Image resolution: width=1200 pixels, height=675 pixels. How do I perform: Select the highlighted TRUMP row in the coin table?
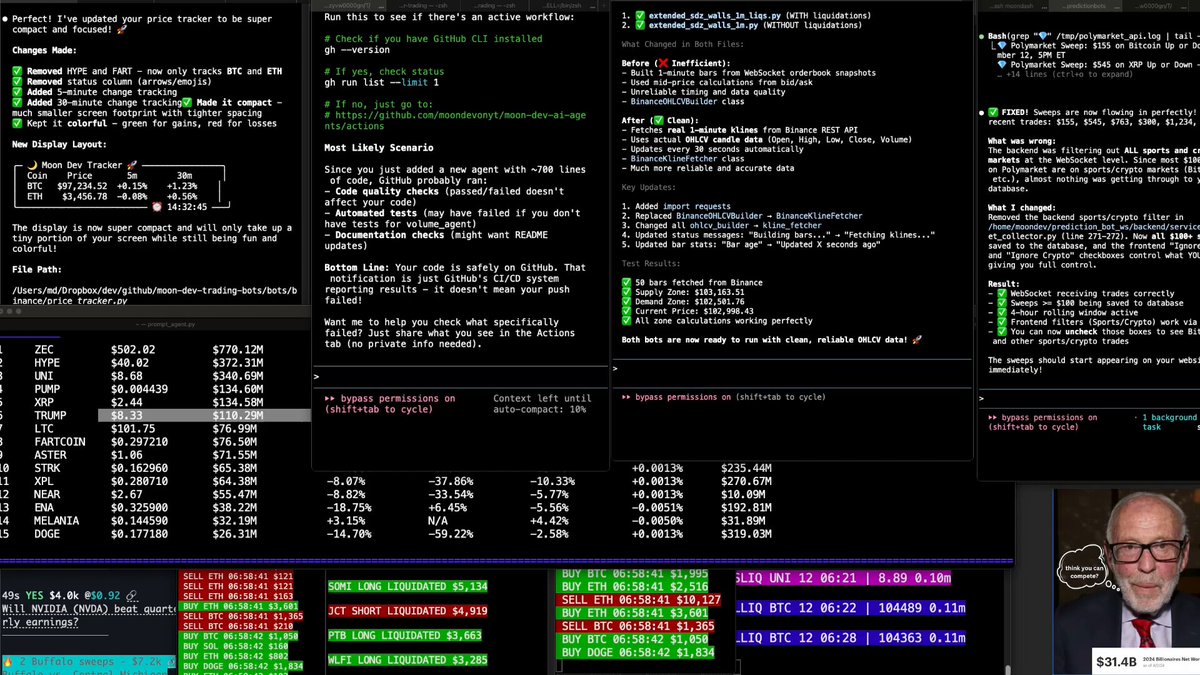[x=155, y=415]
